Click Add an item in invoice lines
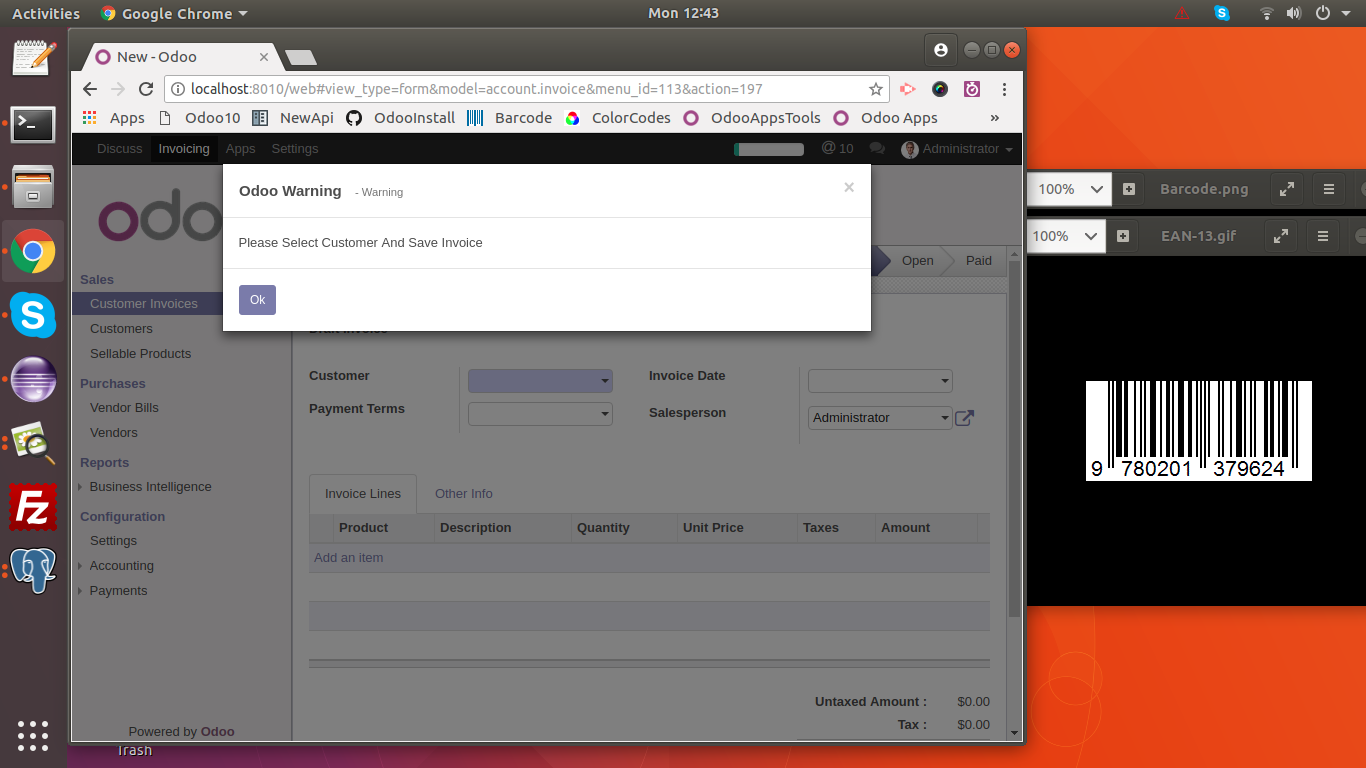The image size is (1366, 768). coord(349,557)
